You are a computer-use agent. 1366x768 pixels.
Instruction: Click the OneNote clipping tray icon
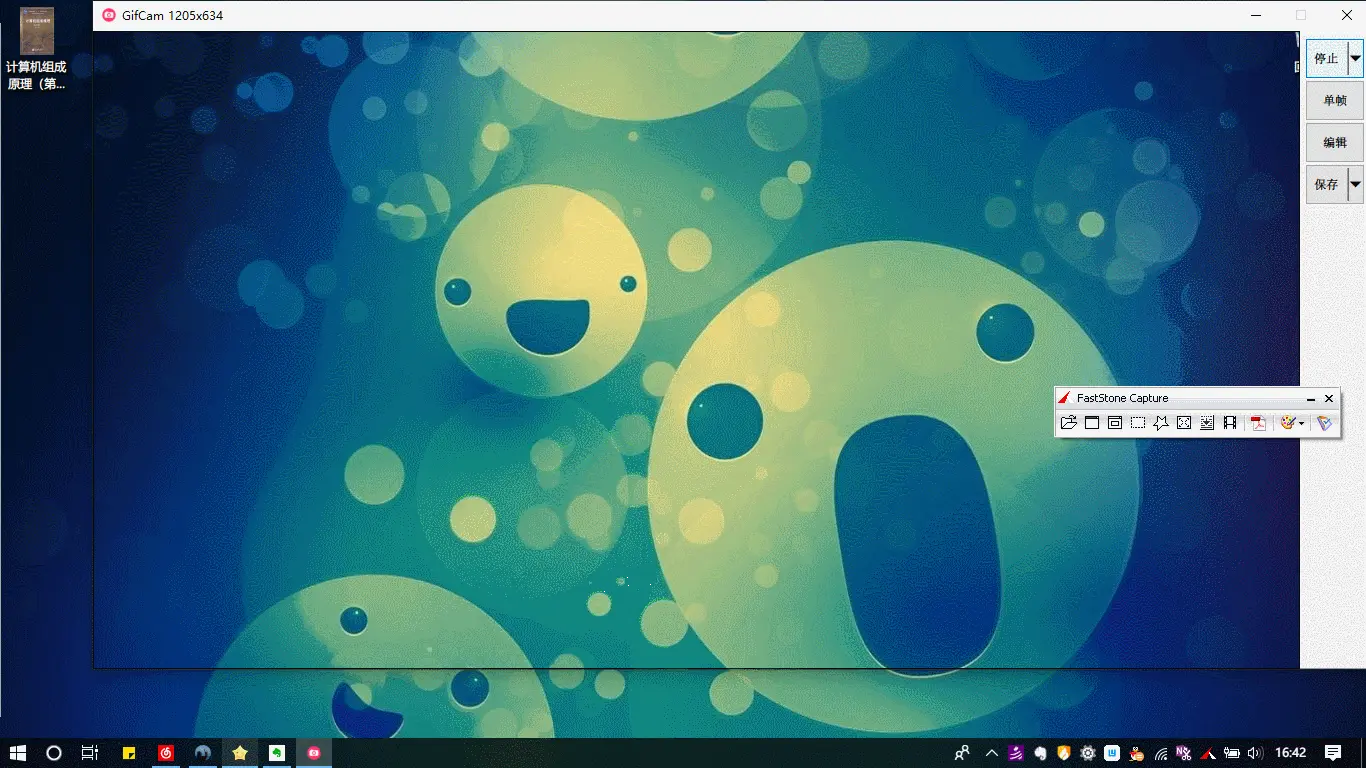(x=1184, y=753)
